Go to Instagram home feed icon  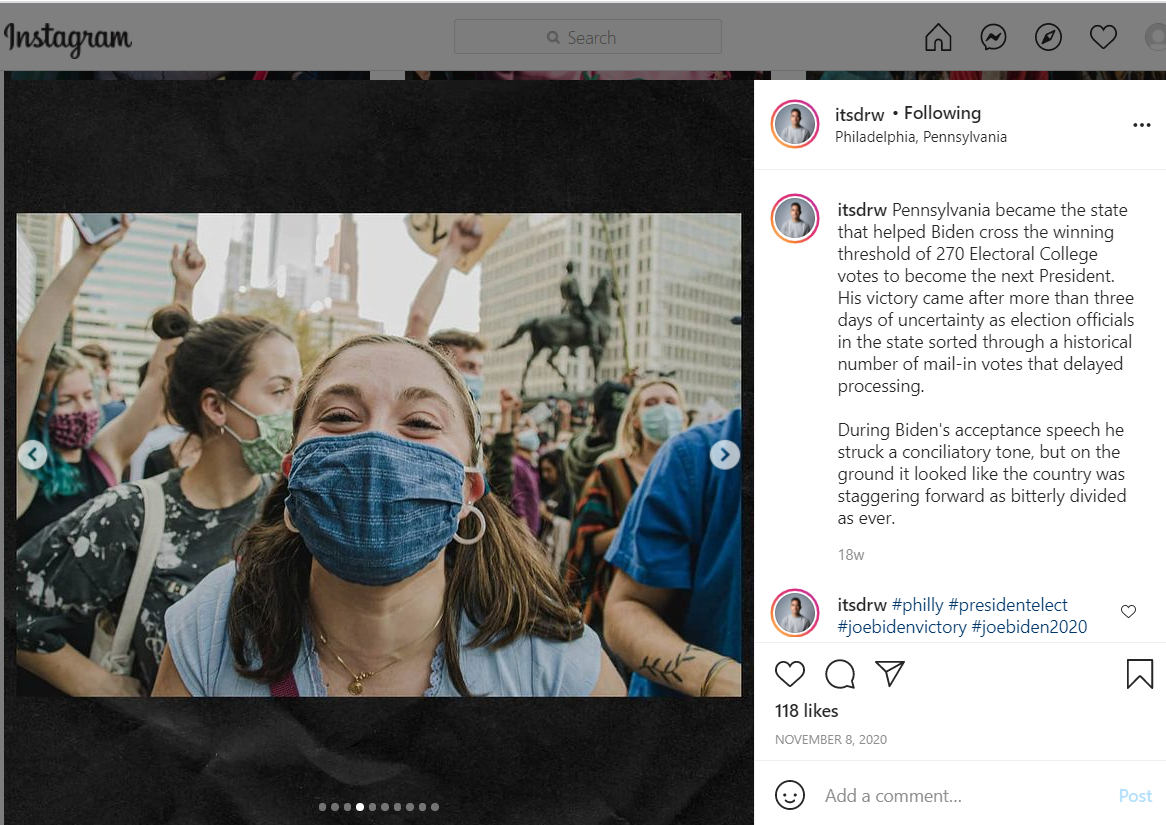(x=938, y=38)
